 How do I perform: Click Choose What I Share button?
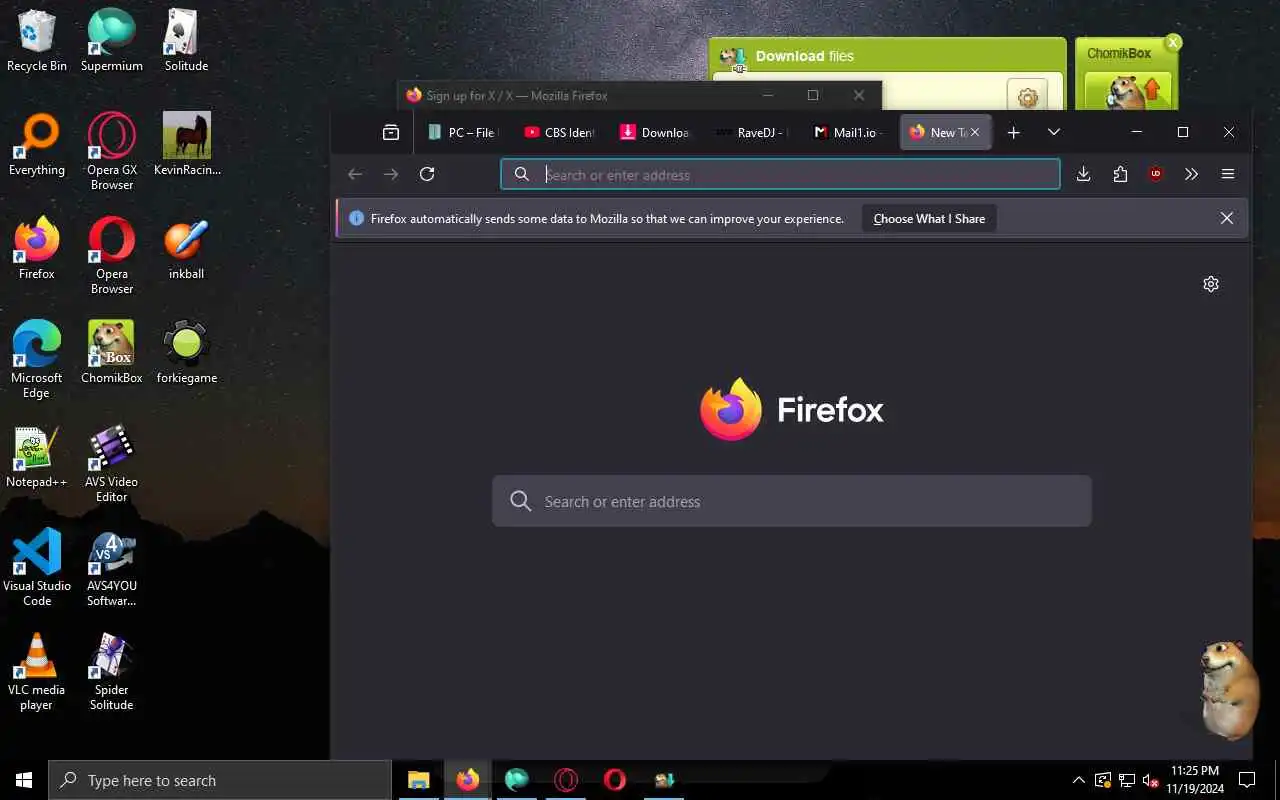point(929,218)
